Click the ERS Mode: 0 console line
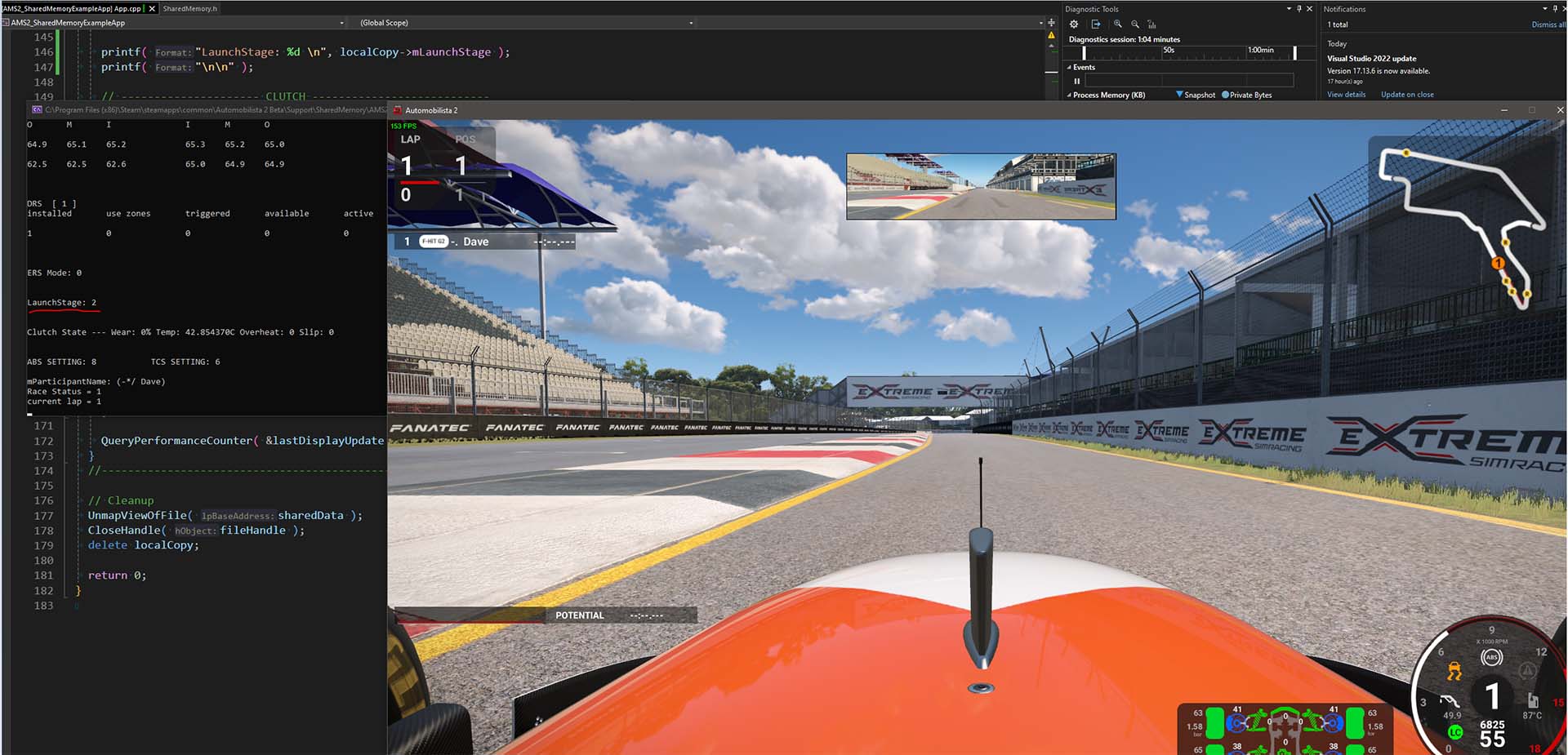This screenshot has height=755, width=1568. [55, 273]
